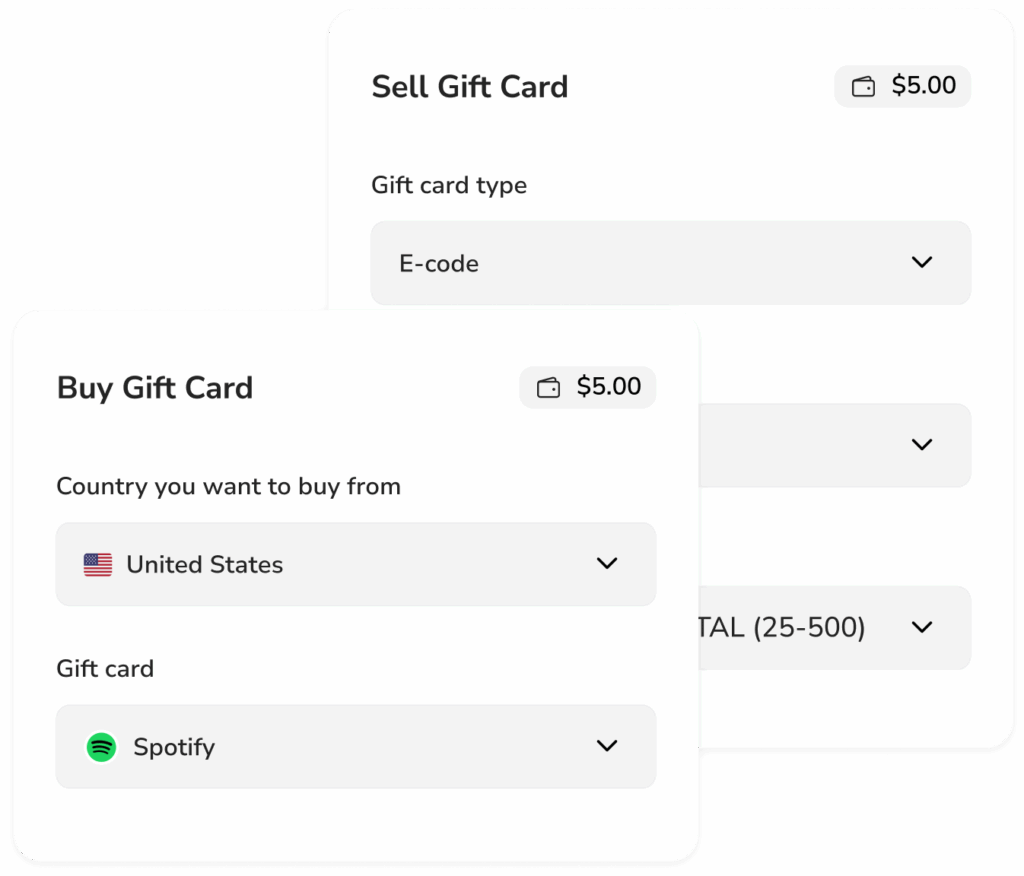Click the wallet icon in Sell Gift Card
The height and width of the screenshot is (876, 1024).
[863, 86]
